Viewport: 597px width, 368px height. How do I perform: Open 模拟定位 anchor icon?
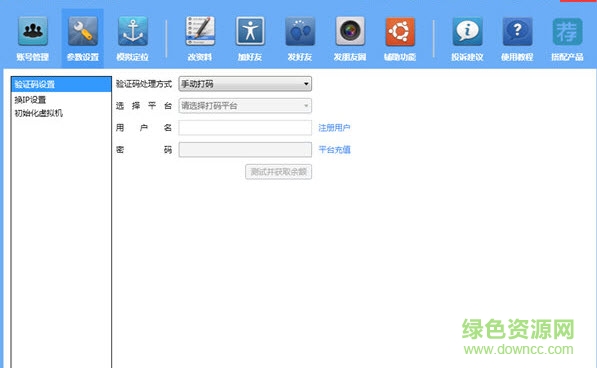click(132, 31)
